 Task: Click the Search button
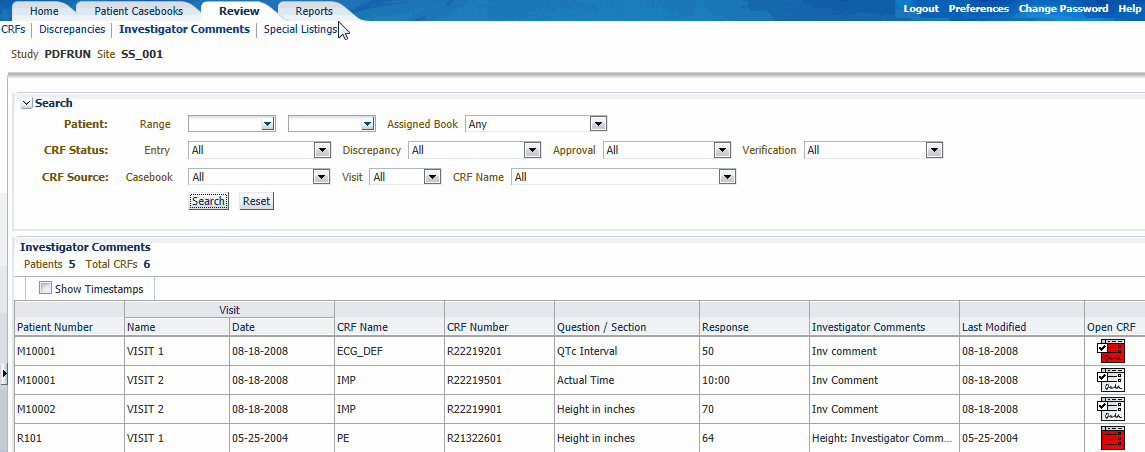208,202
